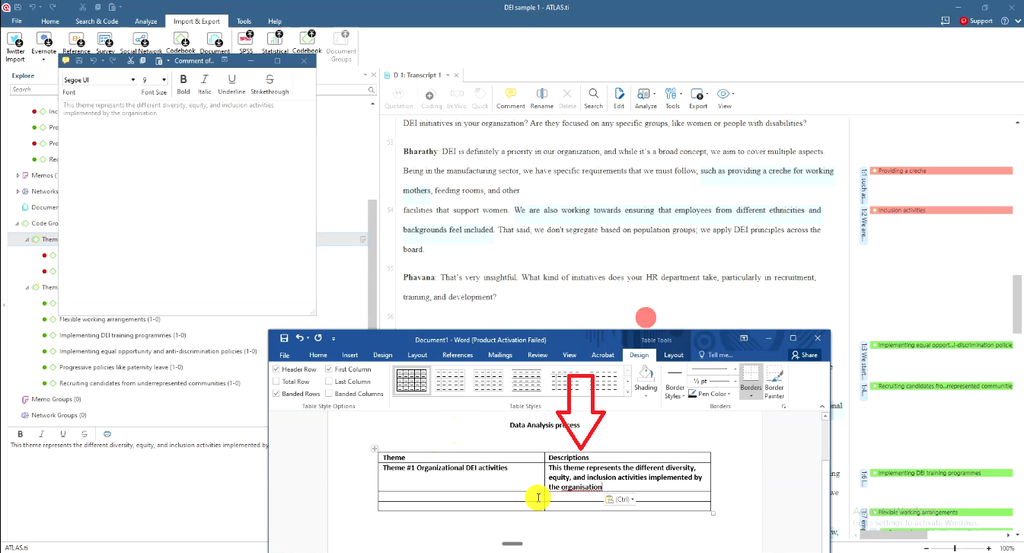Click SPSS export icon in ATLAS.ti ribbon
Viewport: 1024px width, 553px height.
(x=246, y=39)
